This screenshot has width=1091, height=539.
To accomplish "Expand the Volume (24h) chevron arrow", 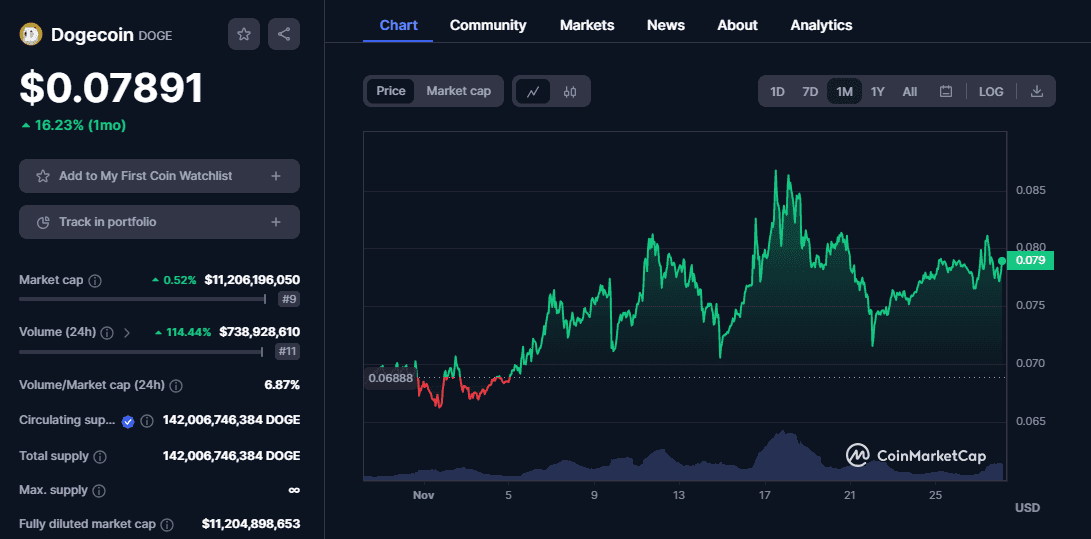I will coord(127,333).
